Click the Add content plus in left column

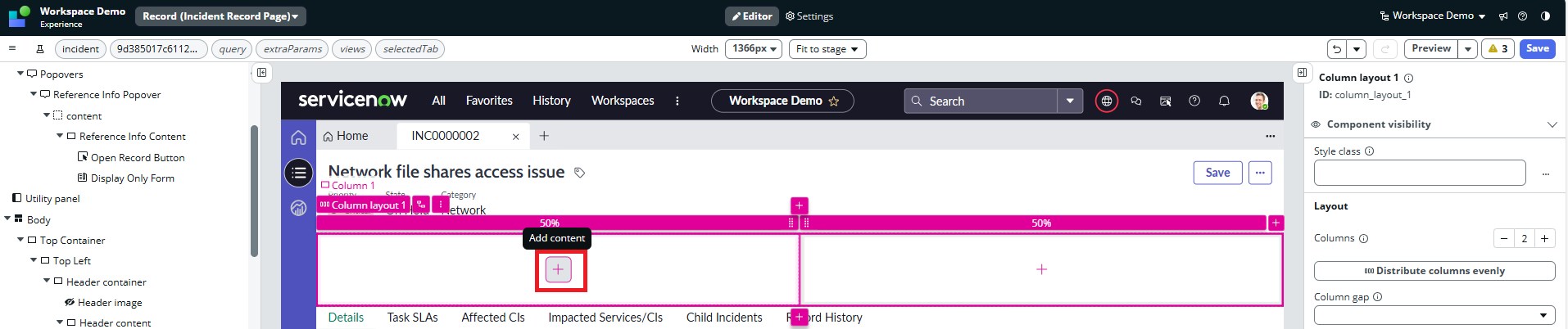pyautogui.click(x=558, y=269)
